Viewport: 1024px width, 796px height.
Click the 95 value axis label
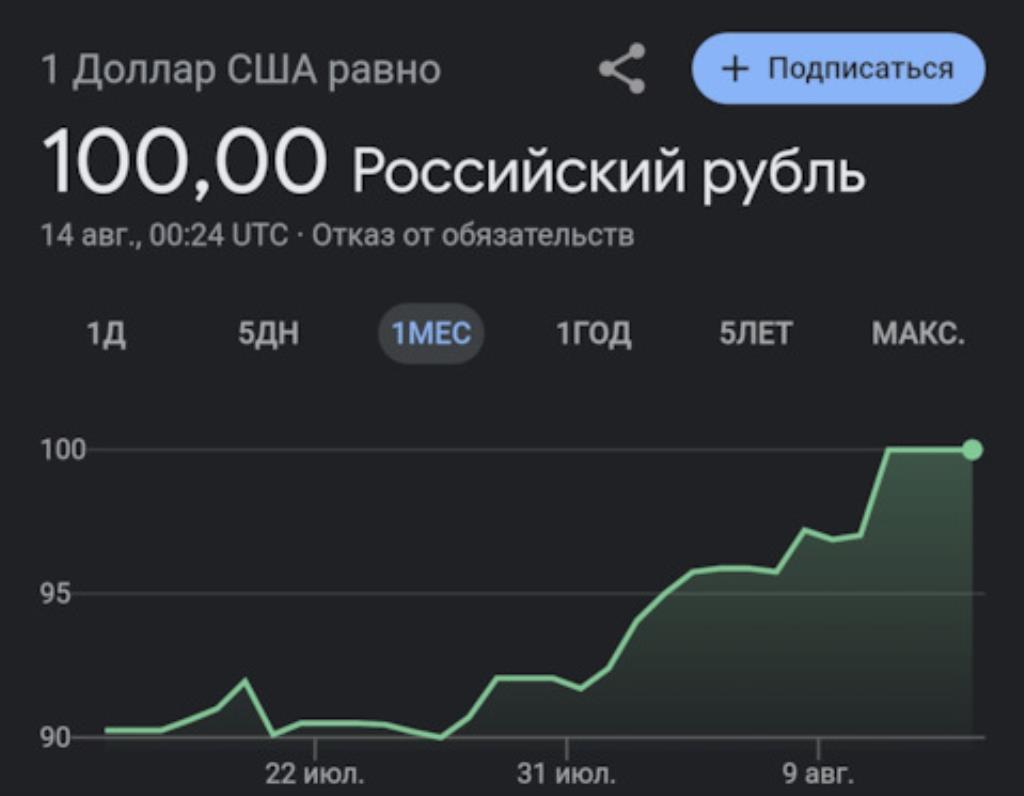click(56, 594)
